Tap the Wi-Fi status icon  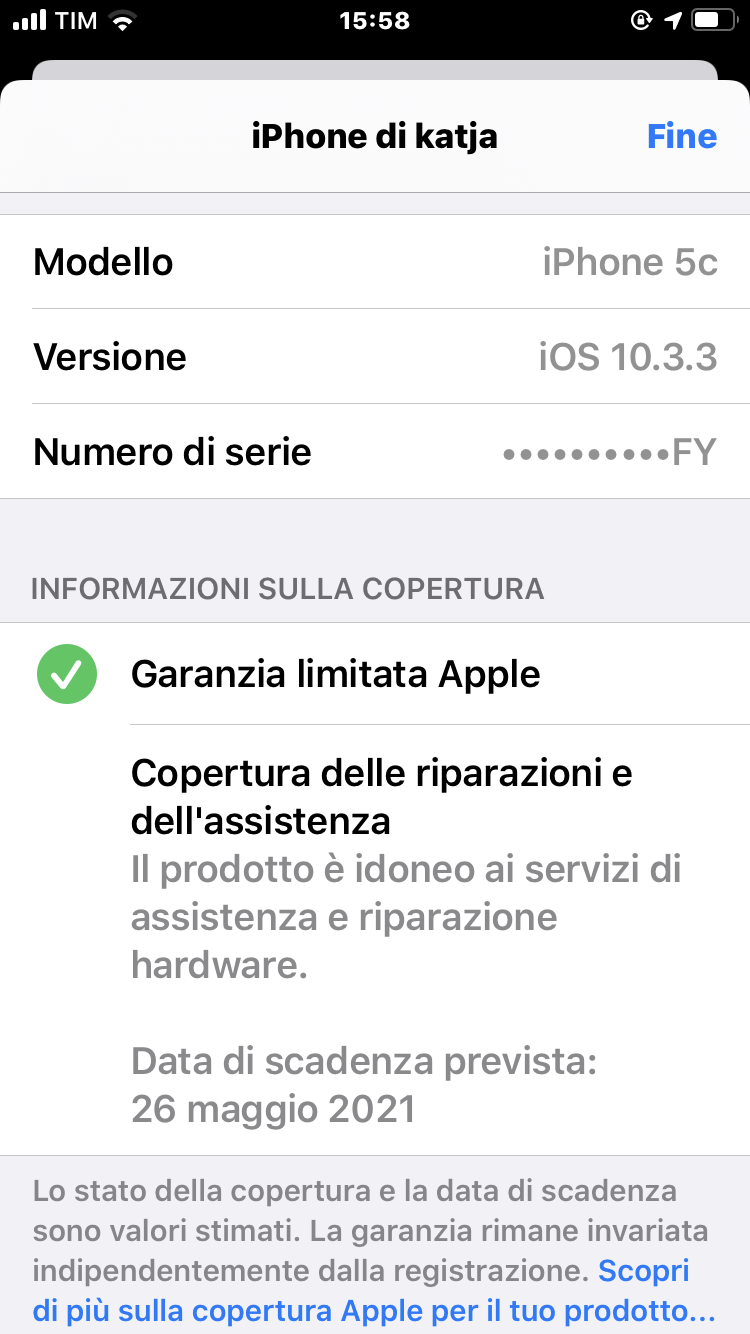124,20
